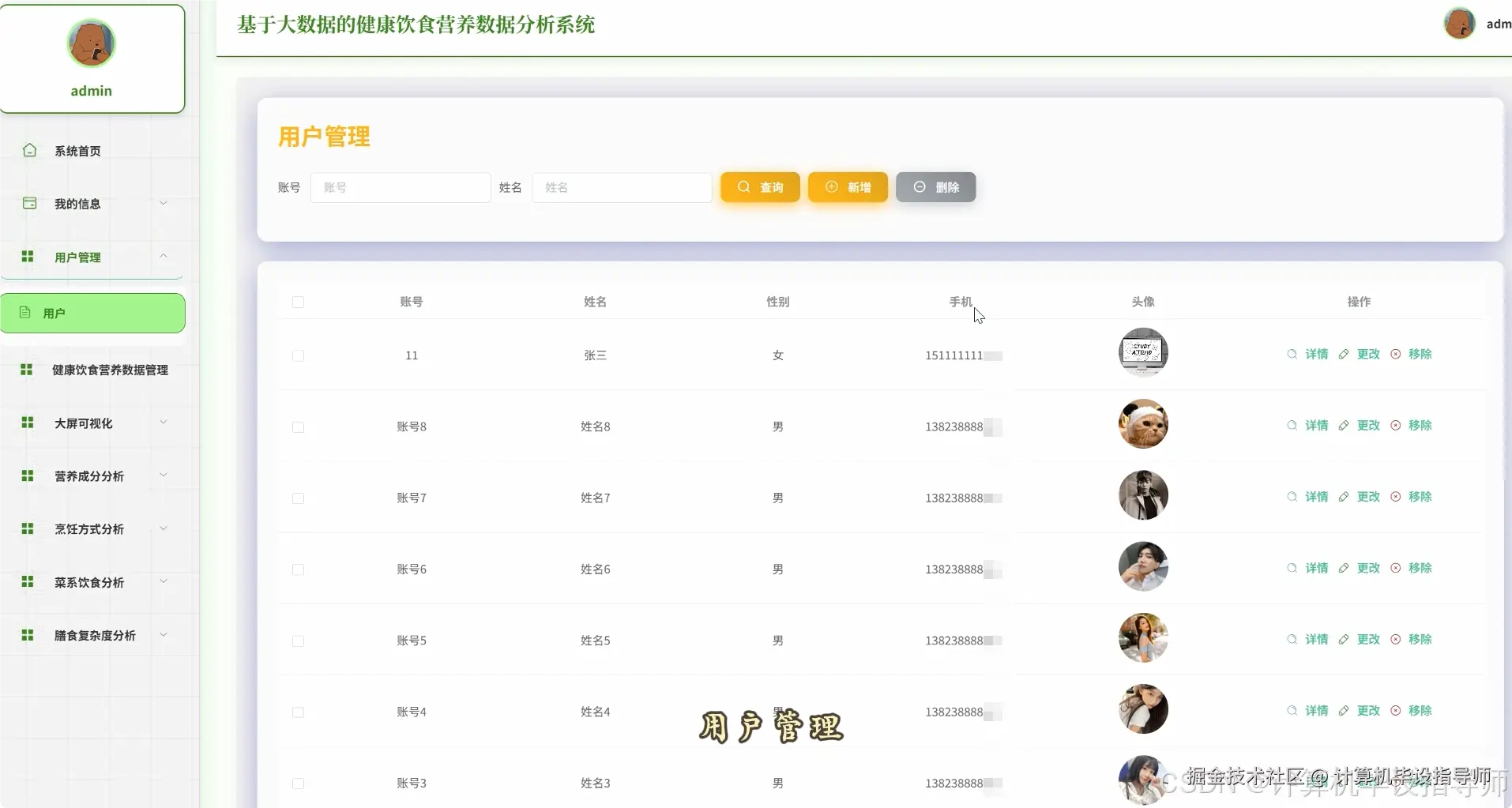Check the row checkbox for 账号8

point(298,427)
